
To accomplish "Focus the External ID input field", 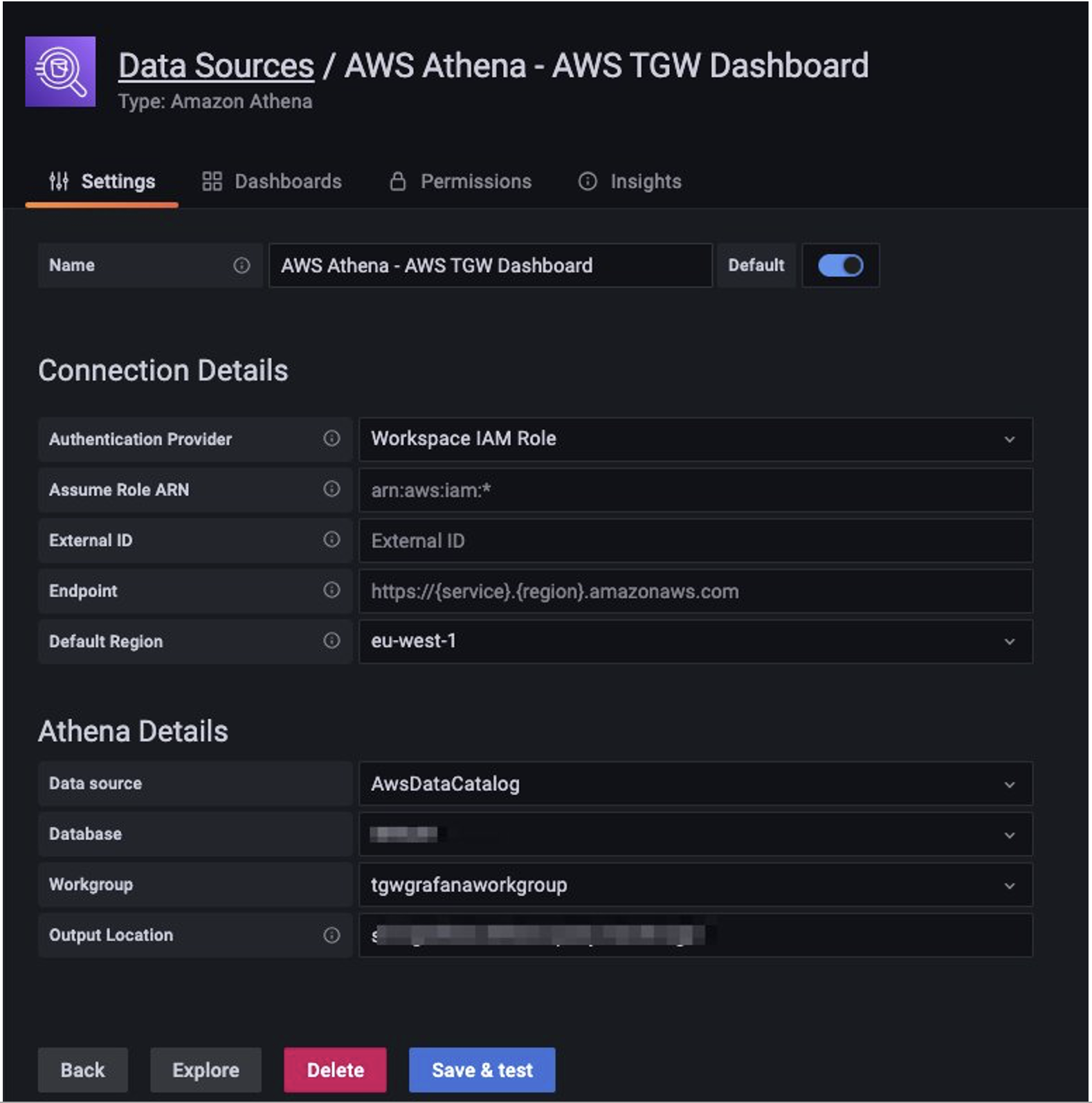I will [x=695, y=540].
